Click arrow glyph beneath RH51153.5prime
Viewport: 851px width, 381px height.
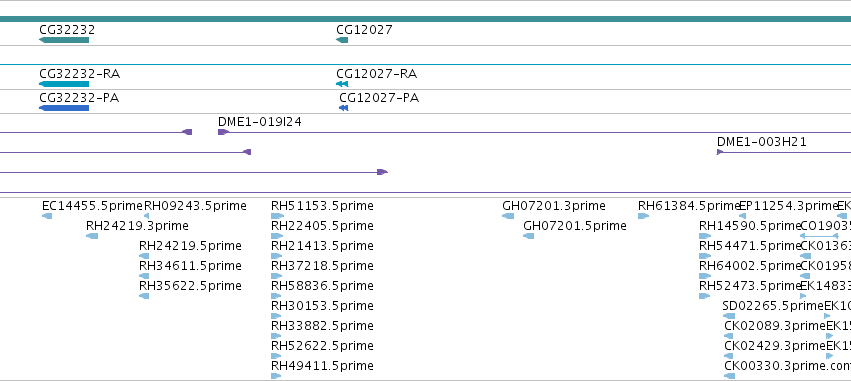click(277, 216)
